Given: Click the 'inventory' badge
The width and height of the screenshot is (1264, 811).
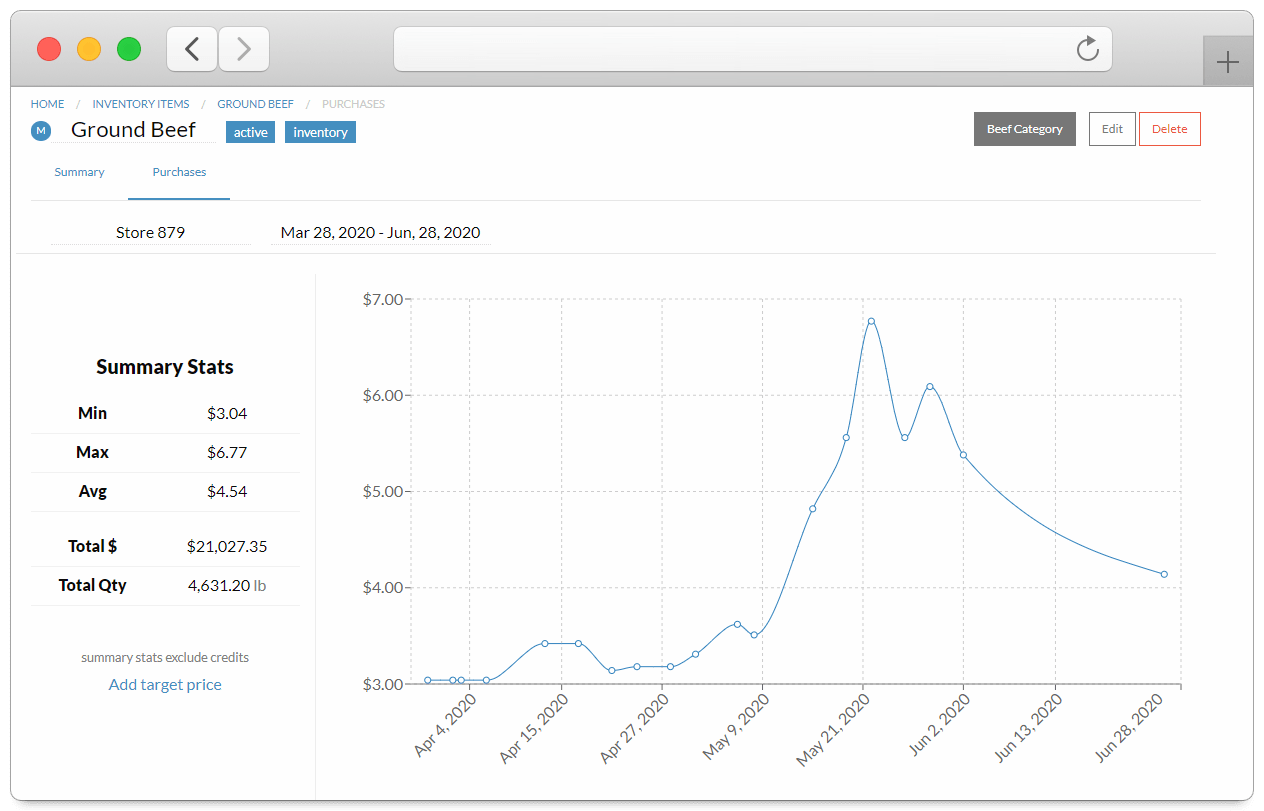Looking at the screenshot, I should [x=320, y=131].
